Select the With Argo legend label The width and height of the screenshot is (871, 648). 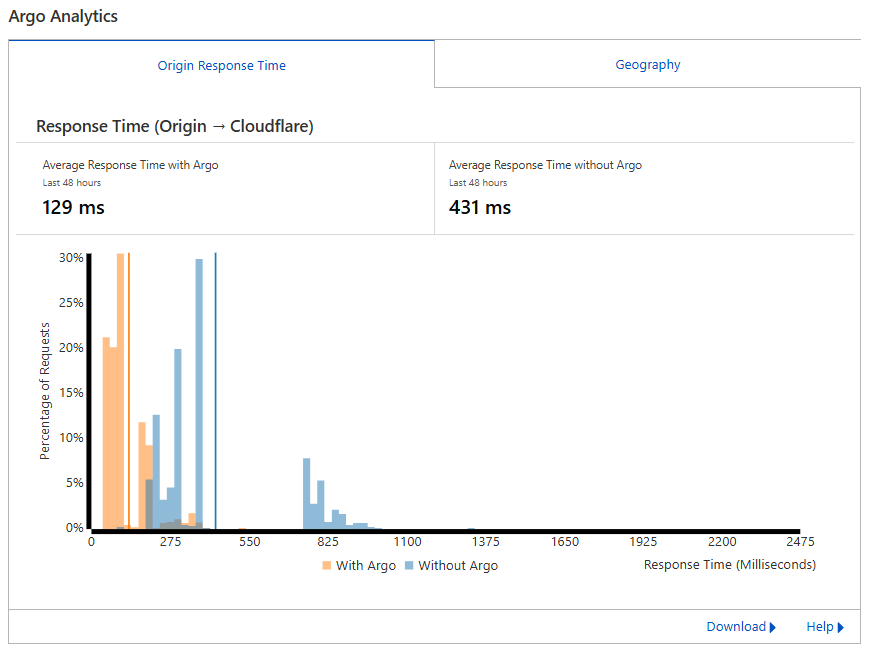[366, 565]
